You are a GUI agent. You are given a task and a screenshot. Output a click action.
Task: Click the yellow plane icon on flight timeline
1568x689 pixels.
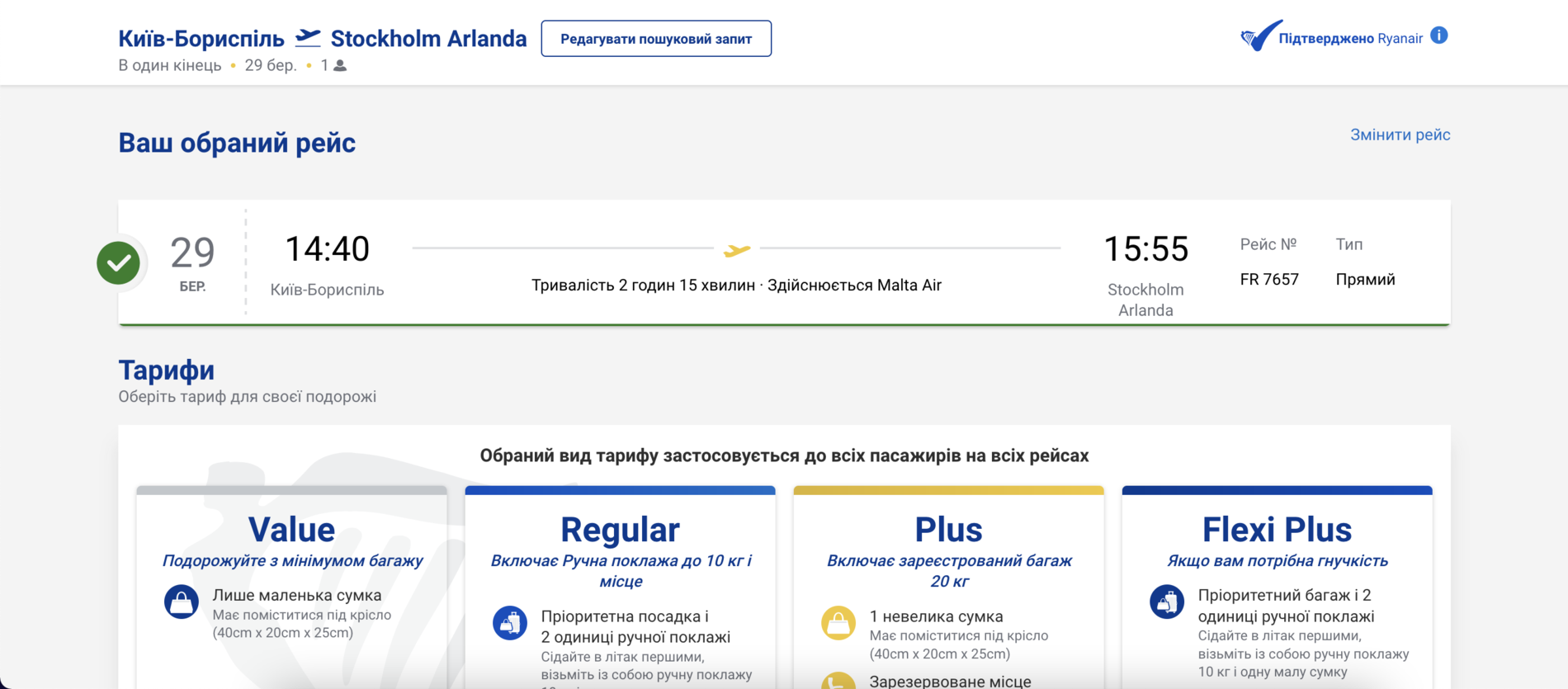pos(737,249)
